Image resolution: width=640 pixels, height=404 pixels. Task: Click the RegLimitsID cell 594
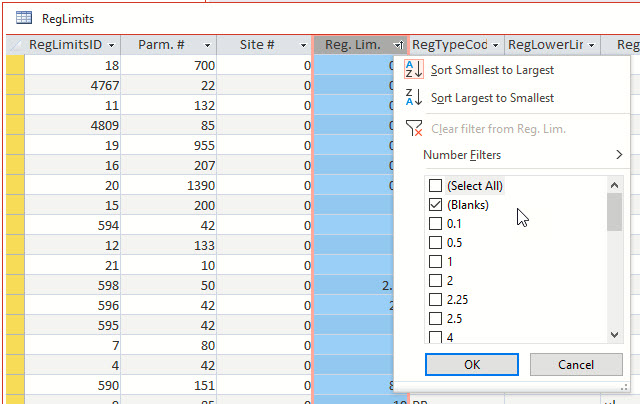click(73, 225)
